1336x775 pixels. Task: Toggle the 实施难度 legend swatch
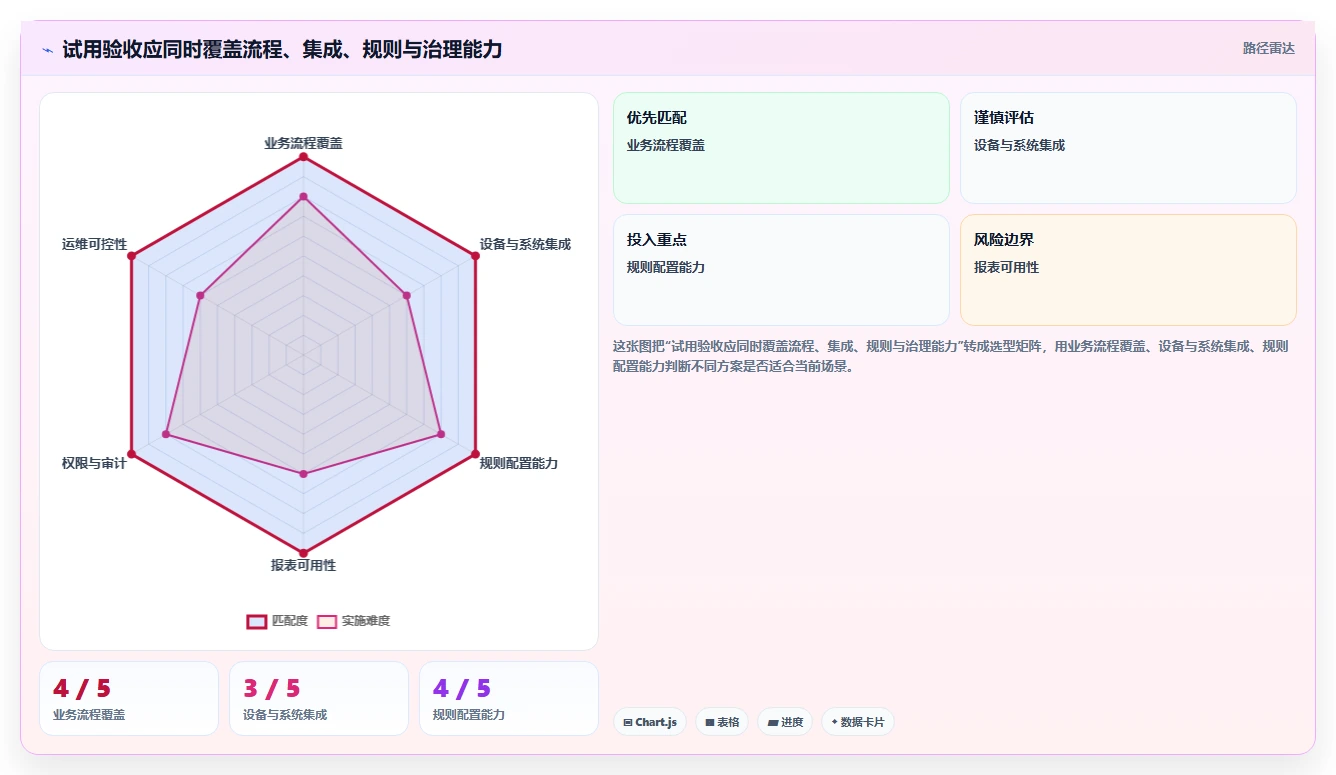[327, 621]
